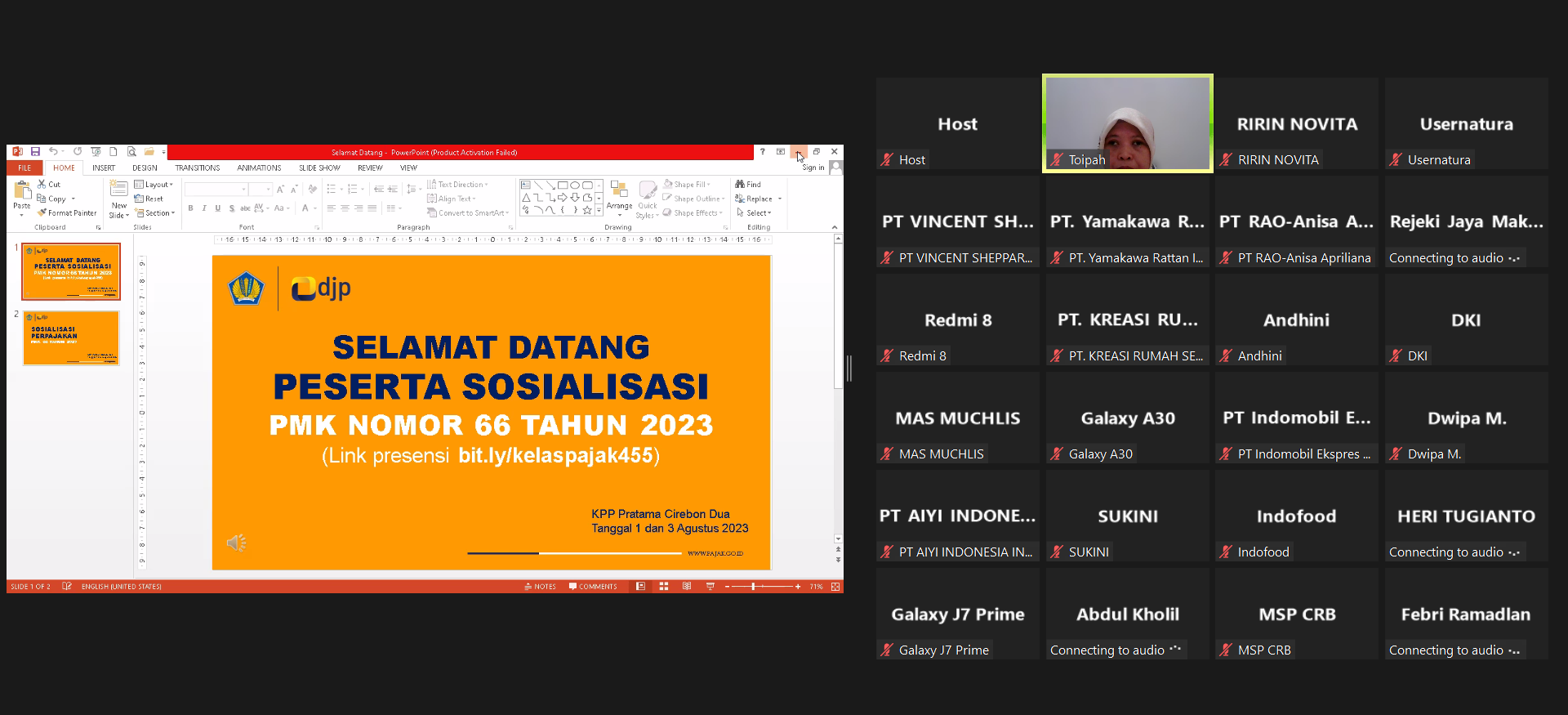Open the TRANSITIONS ribbon tab
Image resolution: width=1568 pixels, height=715 pixels.
[x=197, y=168]
